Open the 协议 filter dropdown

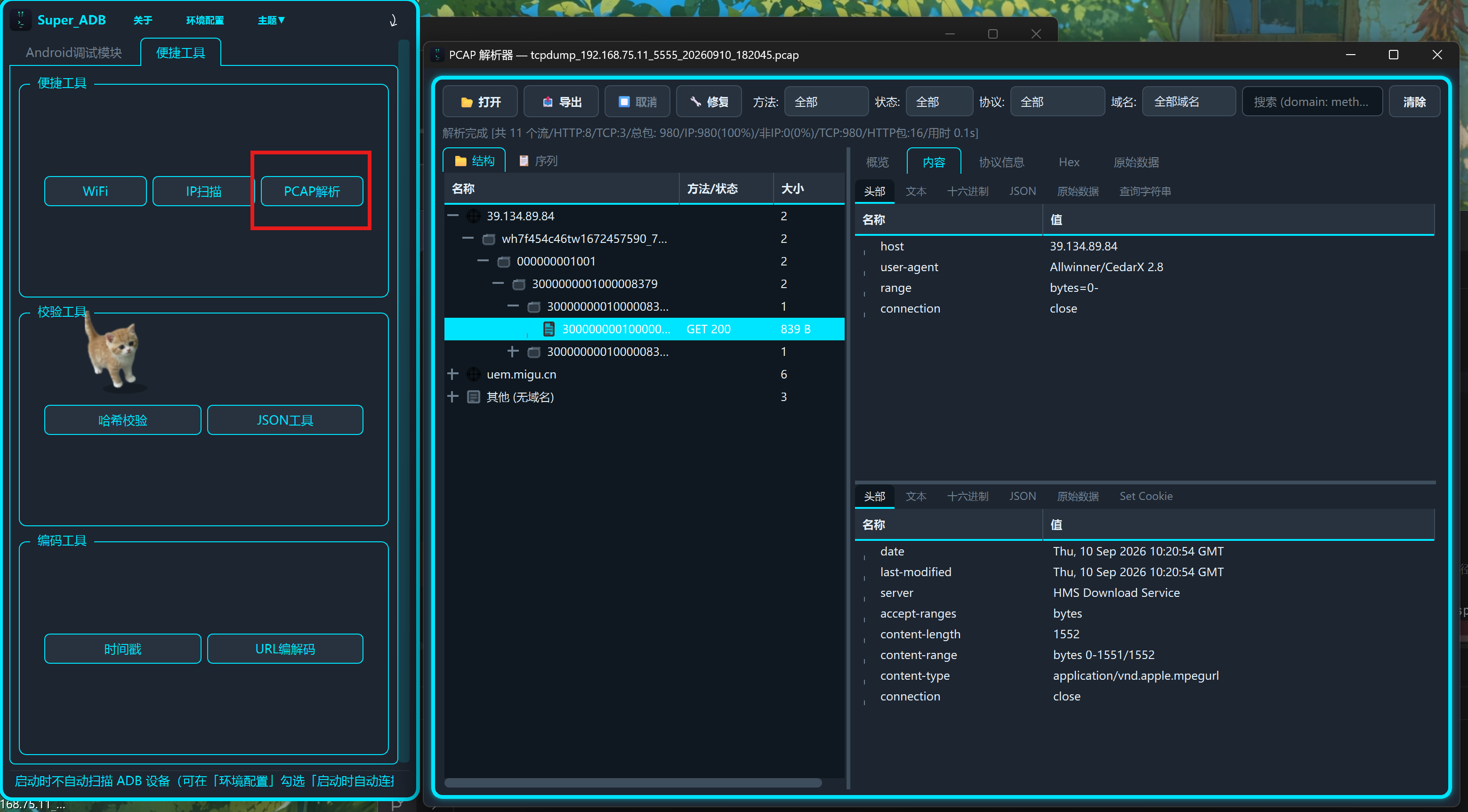(1057, 101)
